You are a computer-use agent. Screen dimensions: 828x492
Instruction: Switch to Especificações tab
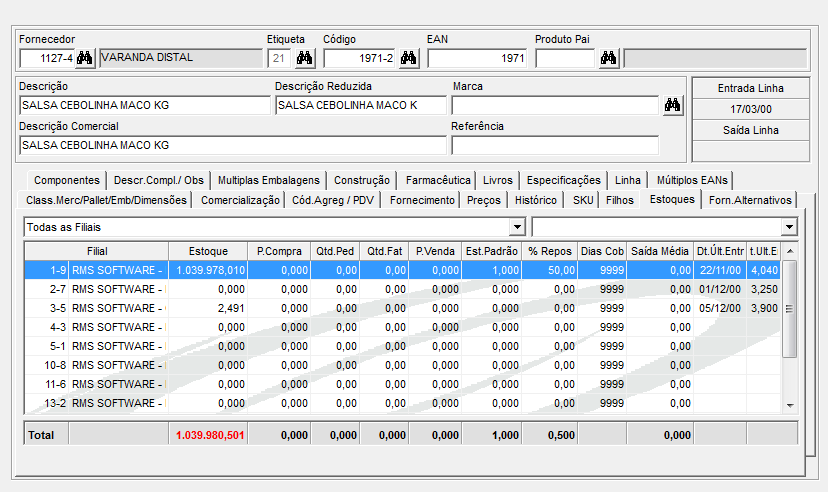coord(563,181)
